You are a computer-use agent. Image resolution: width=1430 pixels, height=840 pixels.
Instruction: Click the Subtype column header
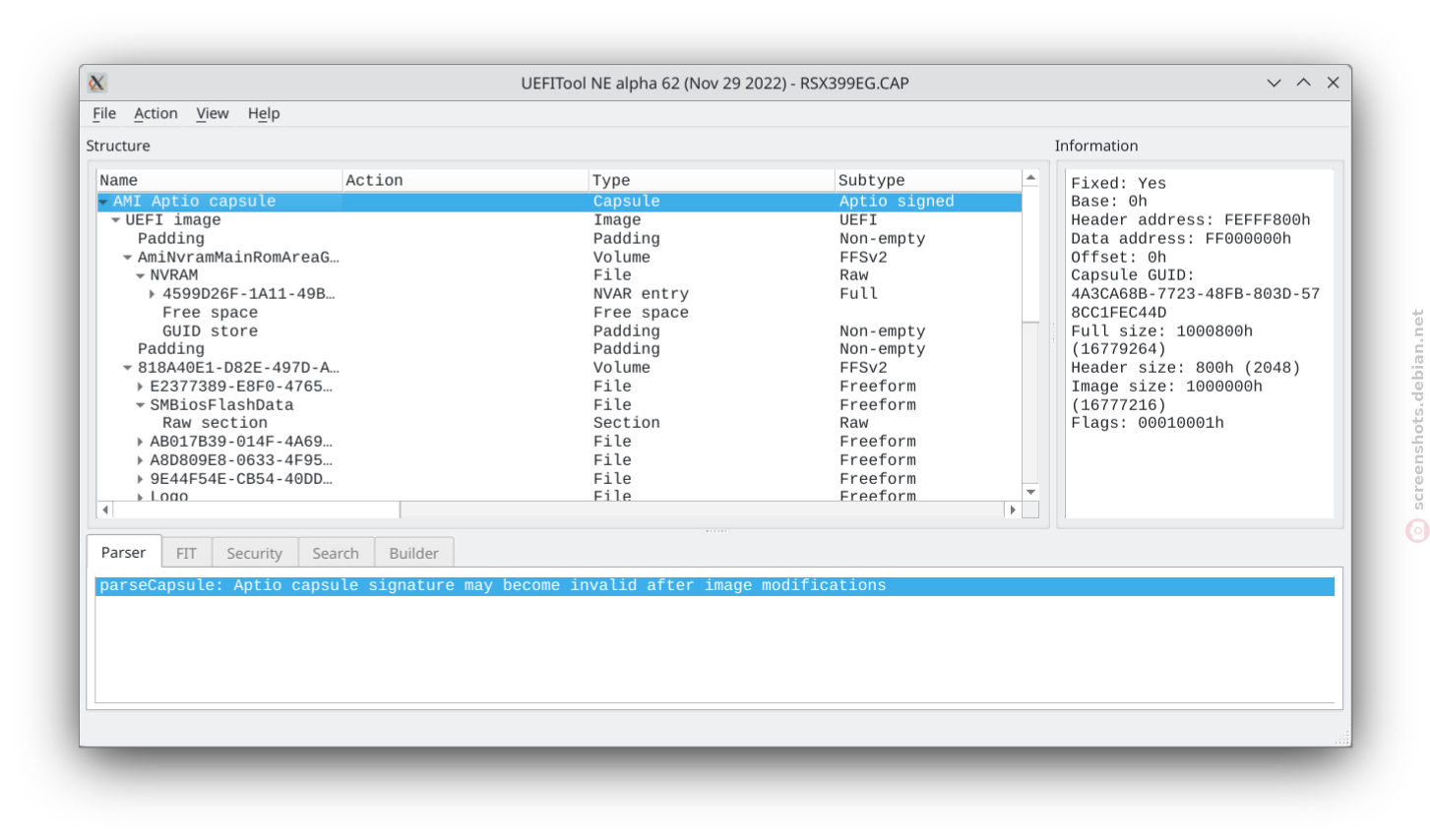tap(928, 180)
